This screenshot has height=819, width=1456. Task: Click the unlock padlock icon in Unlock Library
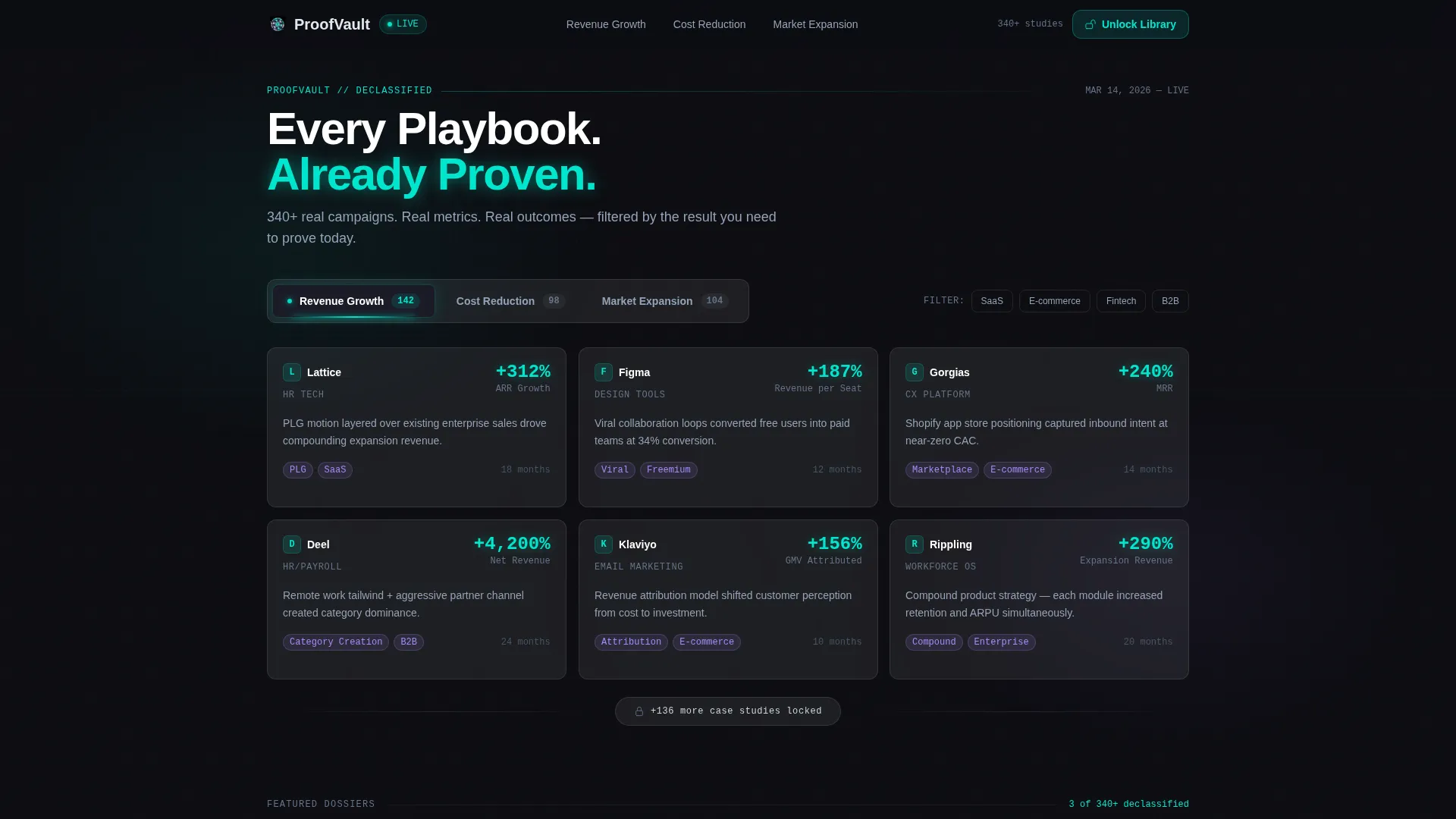[1090, 24]
